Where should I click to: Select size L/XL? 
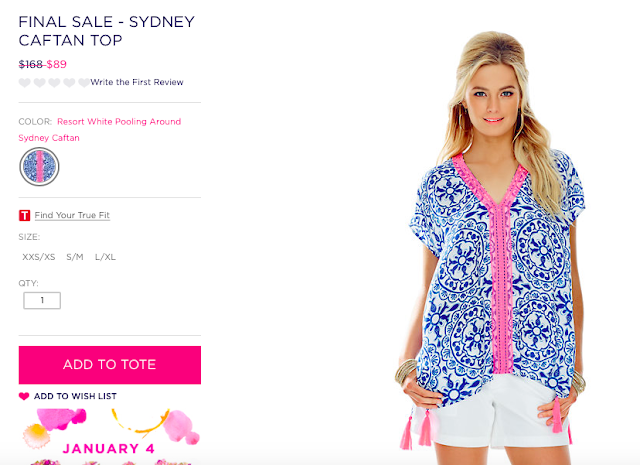pyautogui.click(x=105, y=257)
